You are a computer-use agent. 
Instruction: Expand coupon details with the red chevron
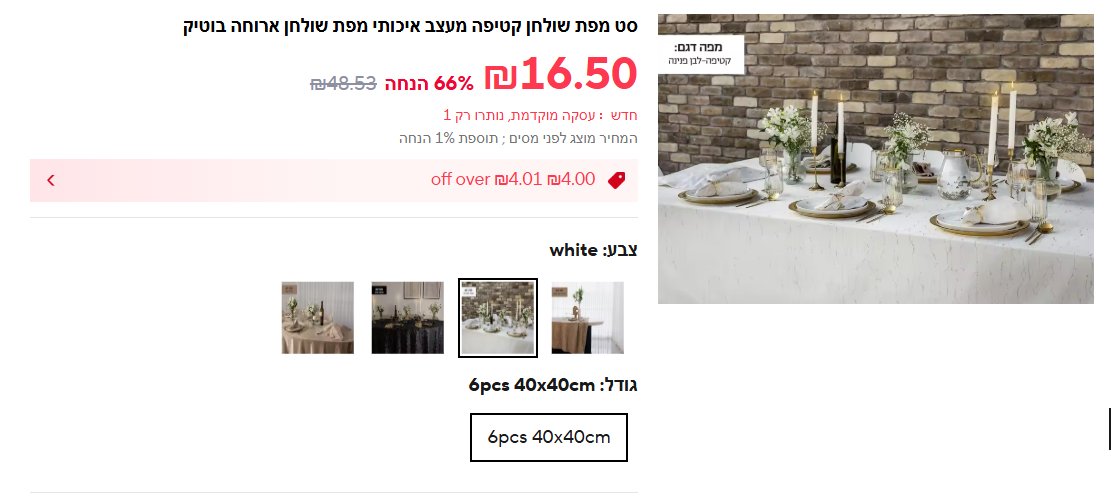tap(51, 180)
